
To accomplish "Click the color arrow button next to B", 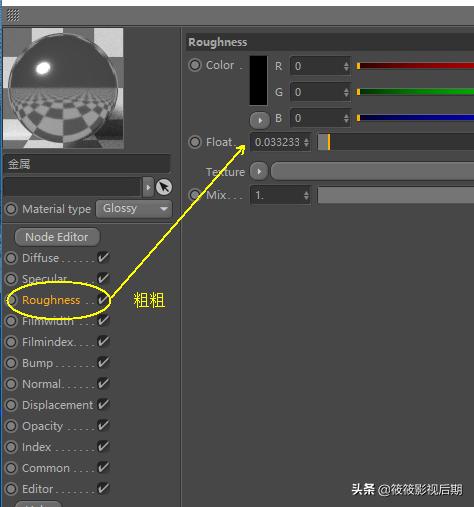I will pos(260,120).
